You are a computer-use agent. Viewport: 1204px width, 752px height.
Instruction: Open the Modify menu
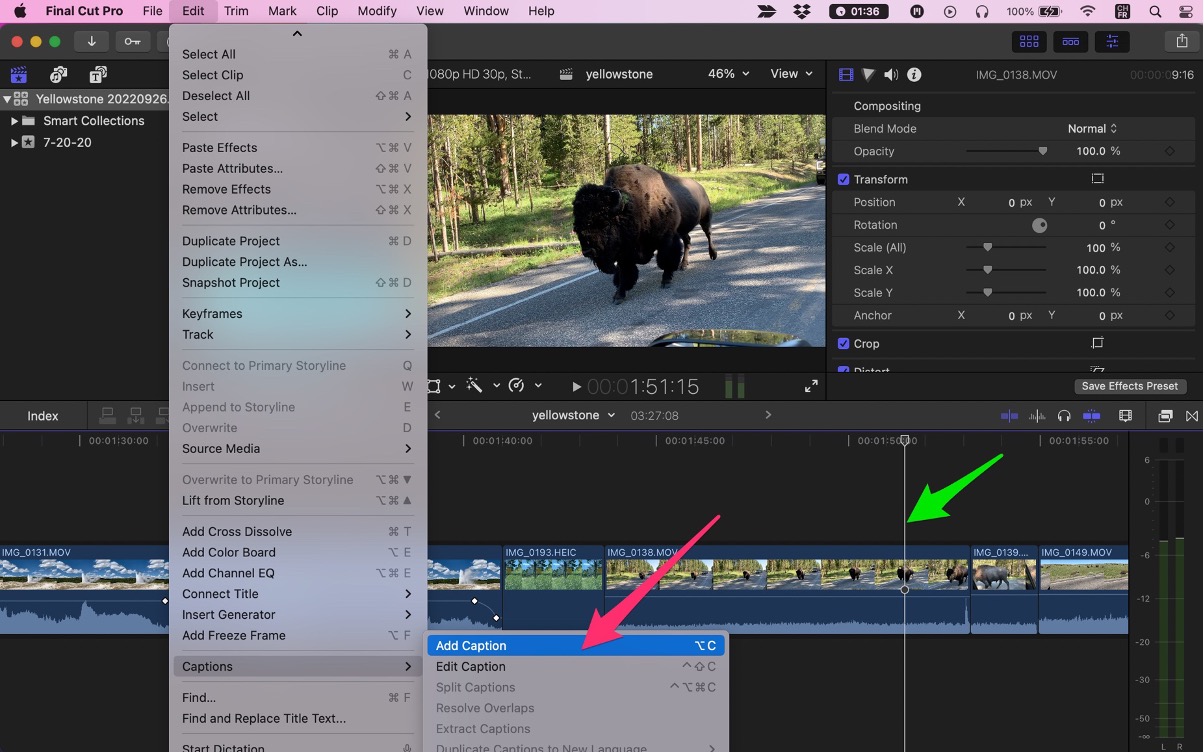377,11
